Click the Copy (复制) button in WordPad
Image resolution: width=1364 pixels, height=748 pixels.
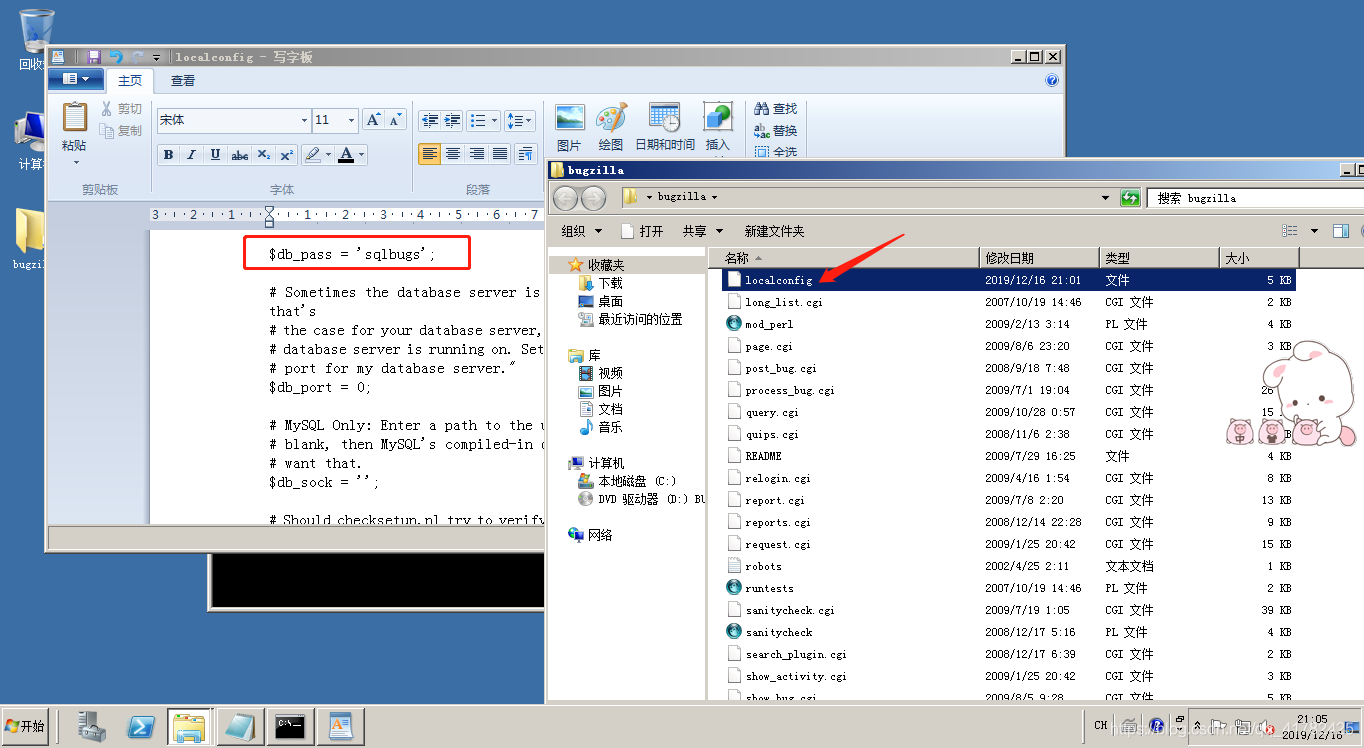[123, 131]
